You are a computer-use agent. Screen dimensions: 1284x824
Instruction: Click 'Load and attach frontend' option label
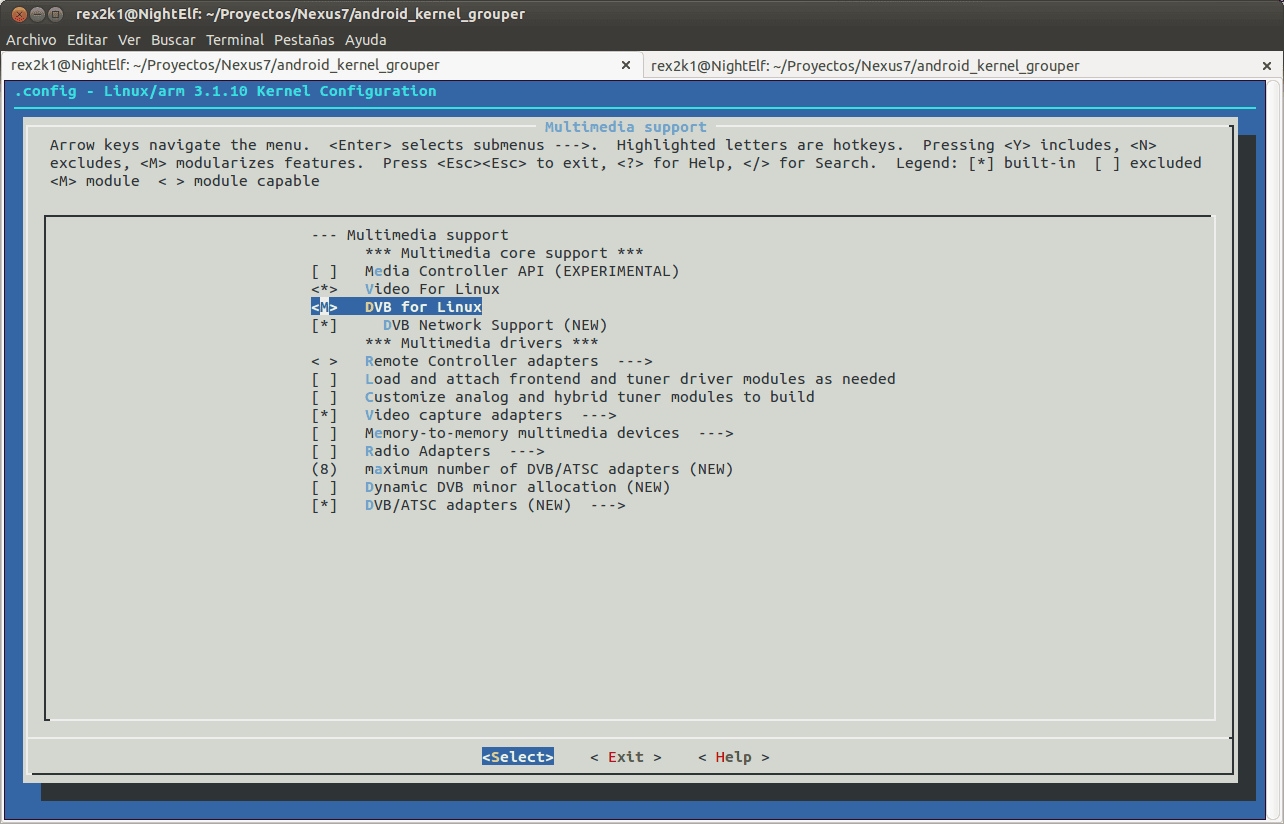tap(630, 379)
